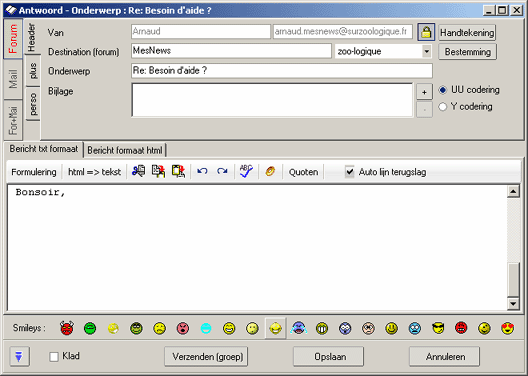Open the perso side tab
Screen dimensions: 528x376
(33, 104)
